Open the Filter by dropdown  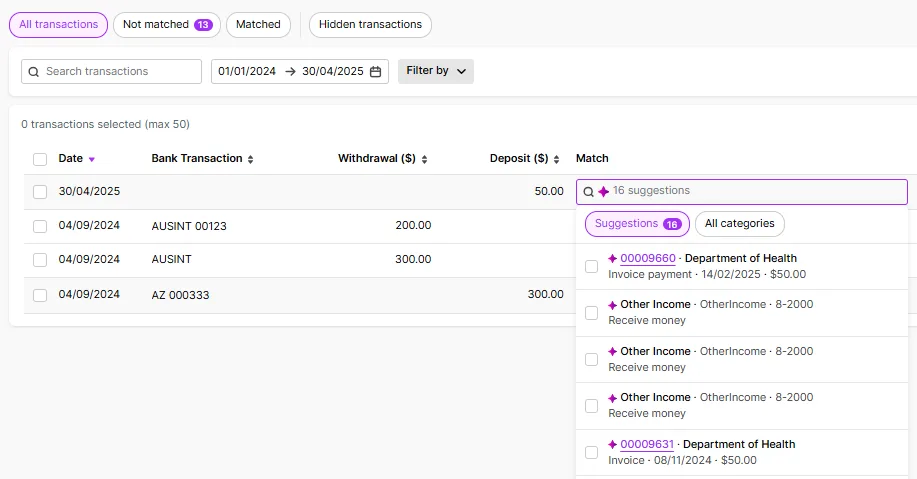(436, 71)
